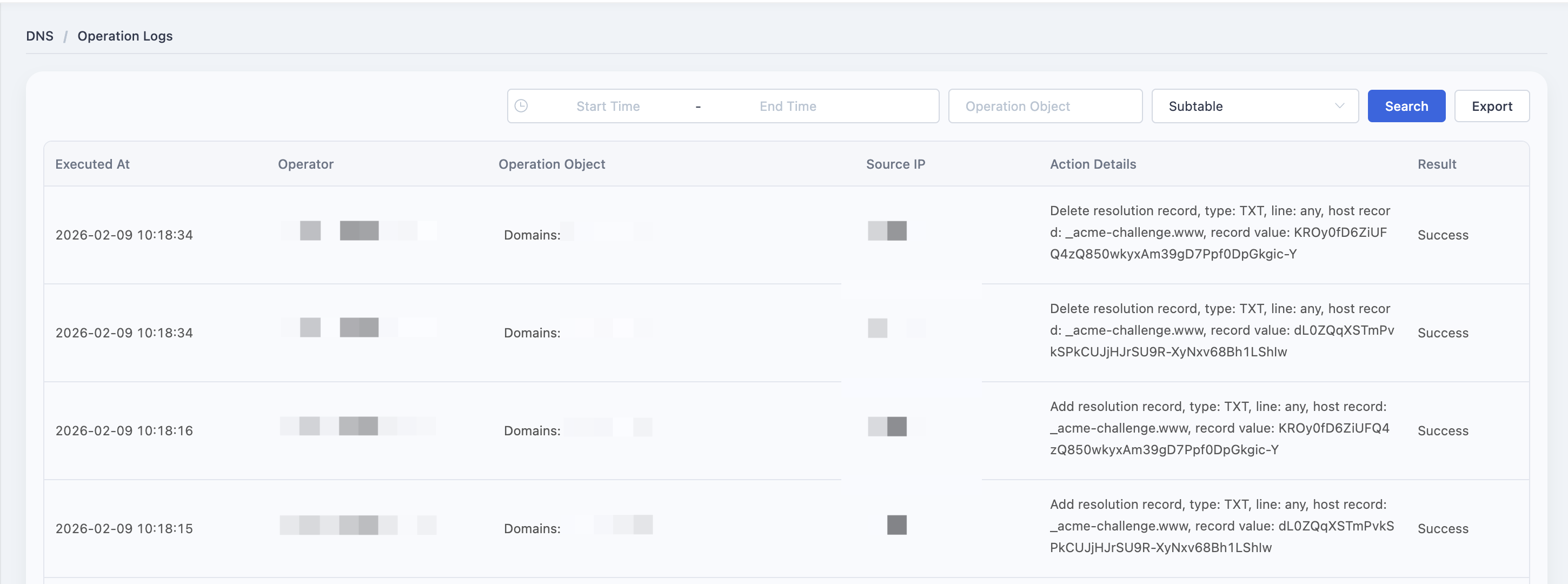The image size is (1568, 584).
Task: Click Success in the 10:18:16 row
Action: [1443, 430]
